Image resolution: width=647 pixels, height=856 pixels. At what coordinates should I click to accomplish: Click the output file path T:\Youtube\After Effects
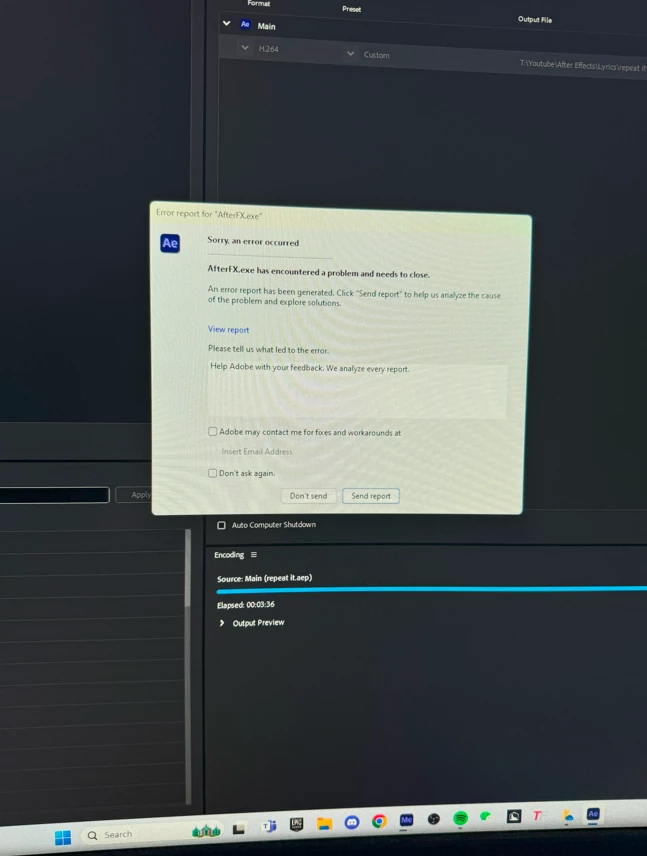click(x=583, y=66)
